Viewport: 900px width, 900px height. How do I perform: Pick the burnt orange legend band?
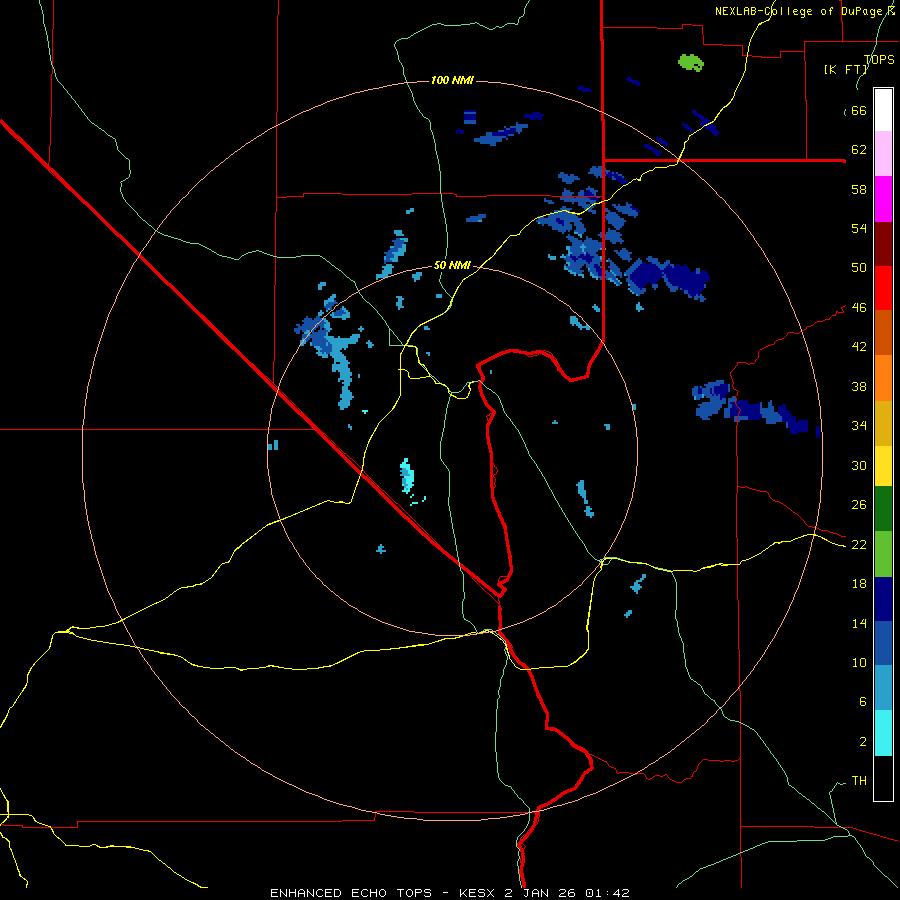883,333
